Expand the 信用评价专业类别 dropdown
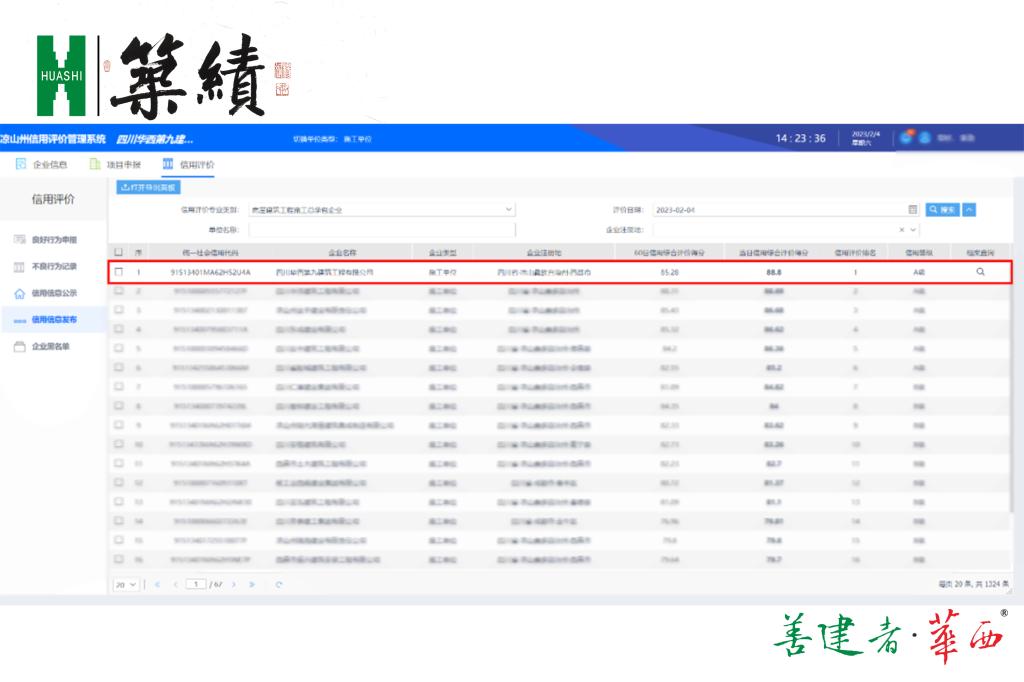Image resolution: width=1024 pixels, height=682 pixels. pos(508,210)
